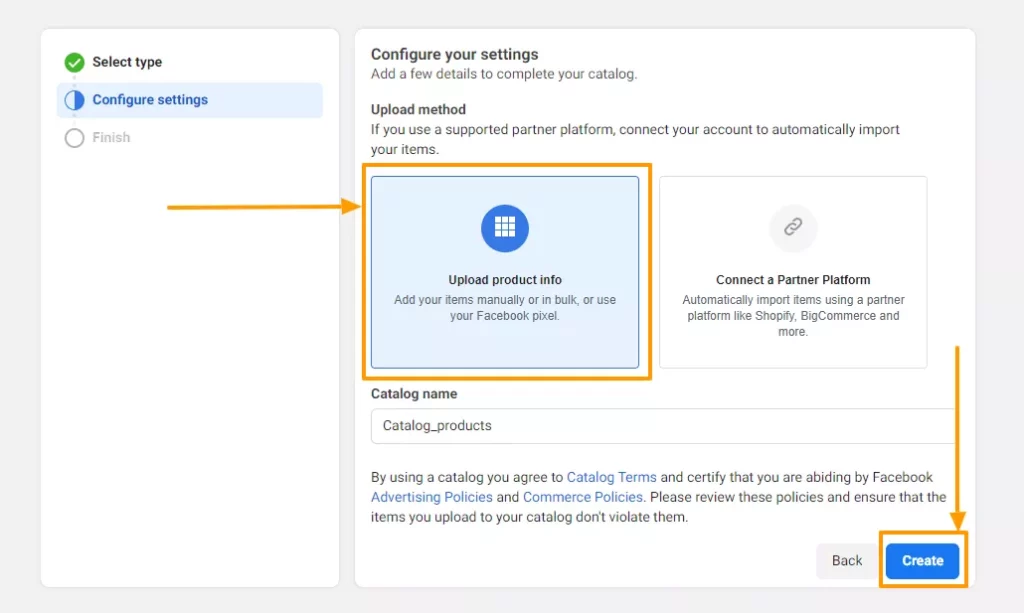Click the Connect a Partner Platform title
This screenshot has height=613, width=1024.
coord(793,280)
